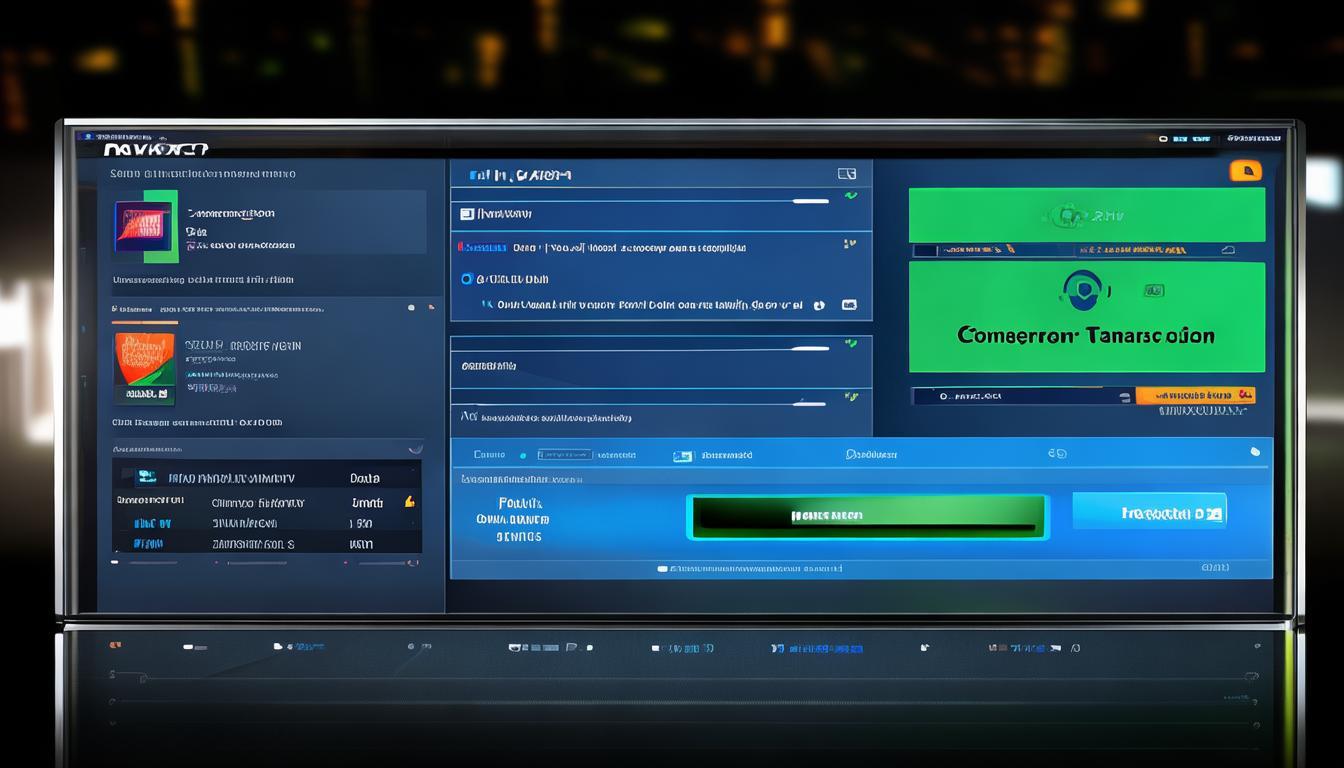Adjust the third slider handle in the middle panel
The width and height of the screenshot is (1344, 768).
(x=811, y=403)
